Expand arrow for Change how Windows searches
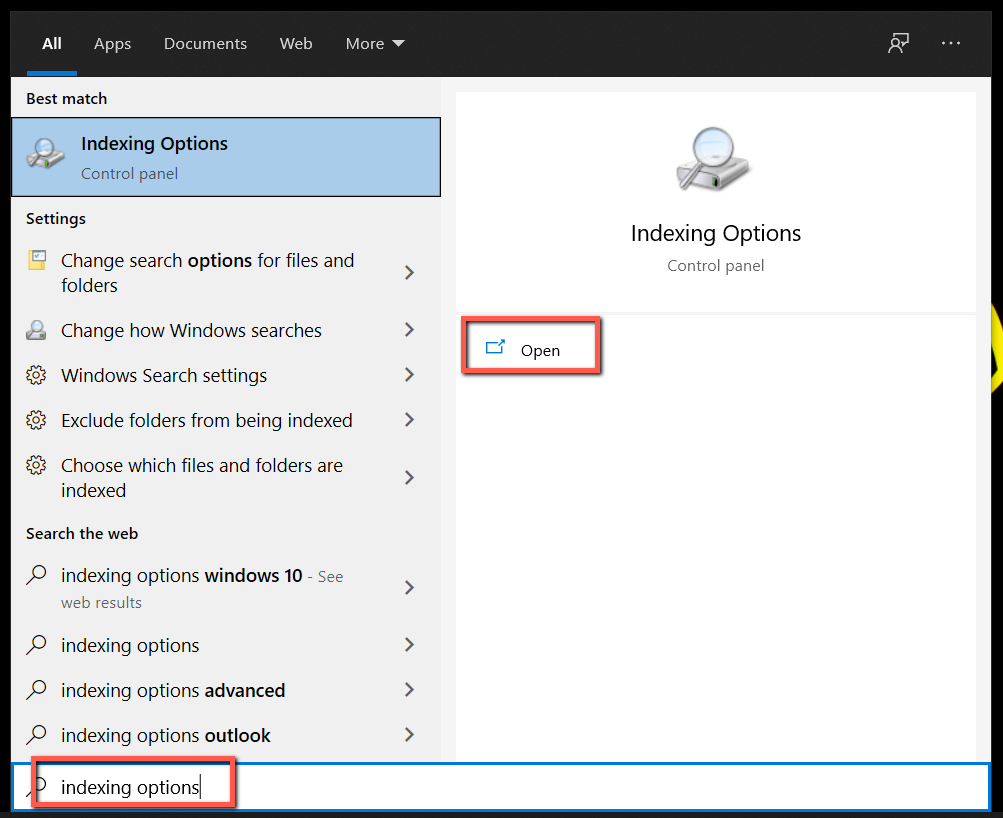Image resolution: width=1003 pixels, height=818 pixels. tap(409, 330)
